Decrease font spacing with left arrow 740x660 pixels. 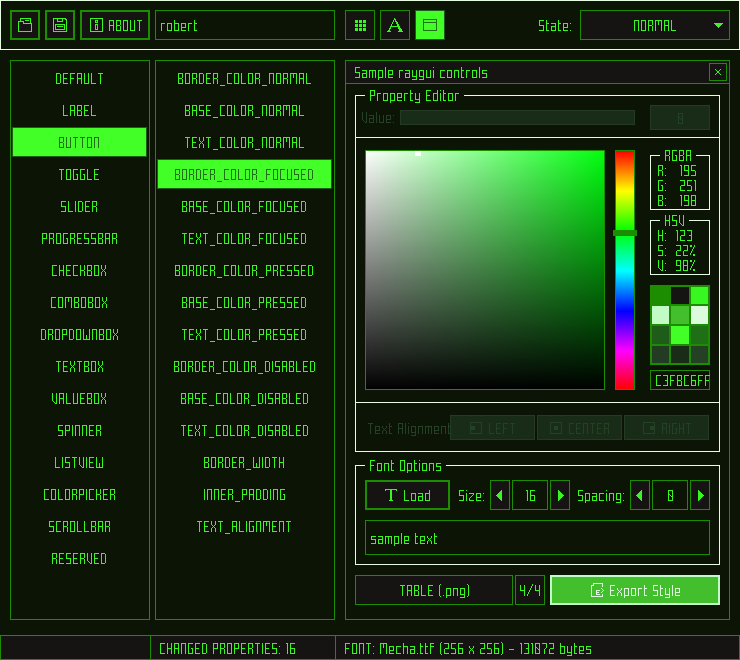coord(640,495)
